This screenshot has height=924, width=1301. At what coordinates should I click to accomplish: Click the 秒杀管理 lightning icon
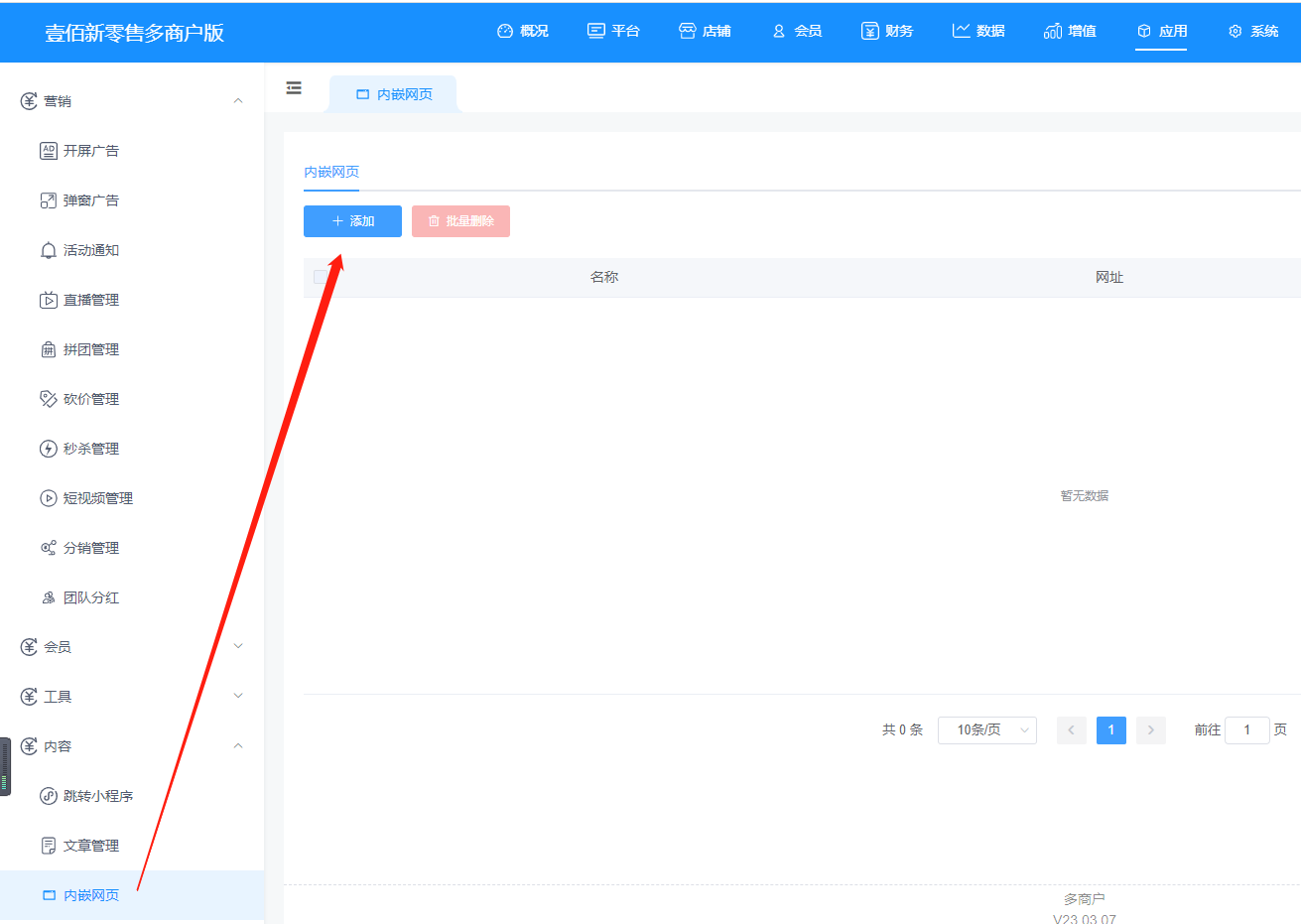(48, 449)
